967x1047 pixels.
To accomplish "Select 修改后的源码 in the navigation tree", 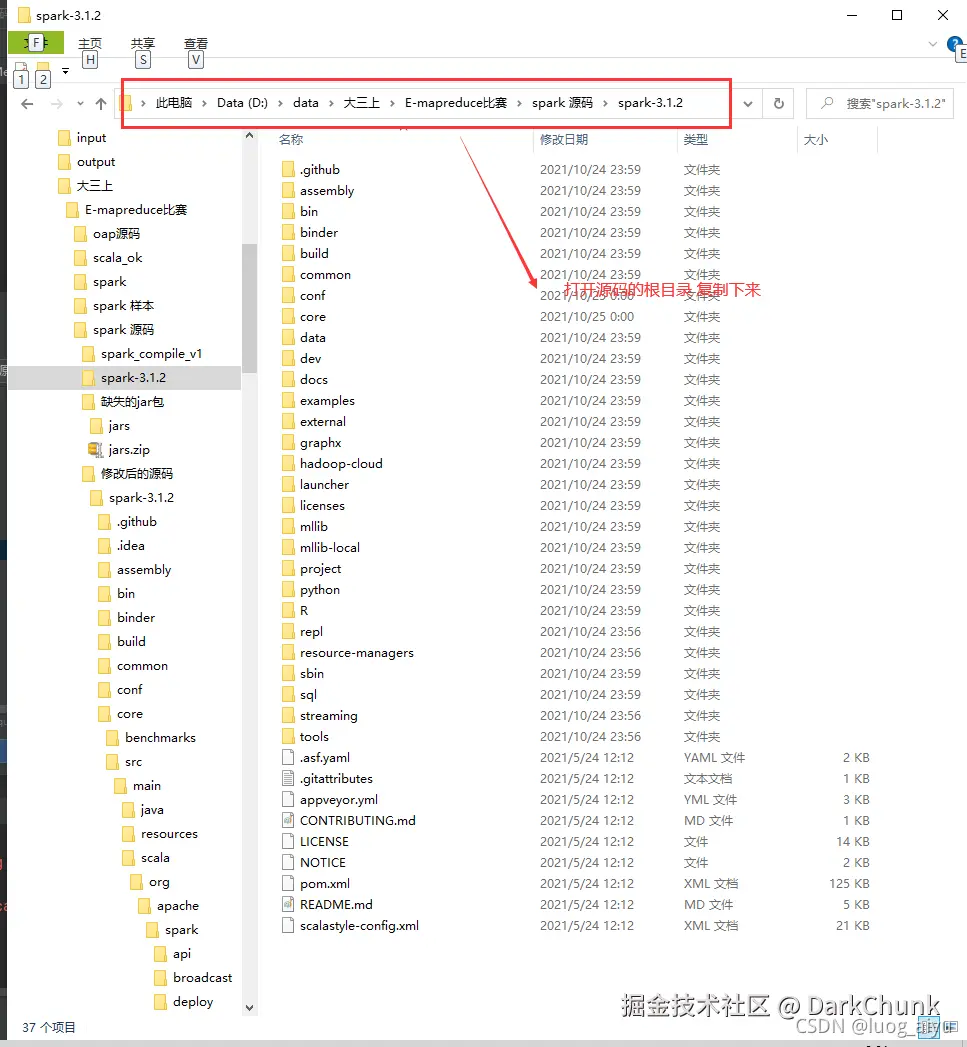I will 128,474.
